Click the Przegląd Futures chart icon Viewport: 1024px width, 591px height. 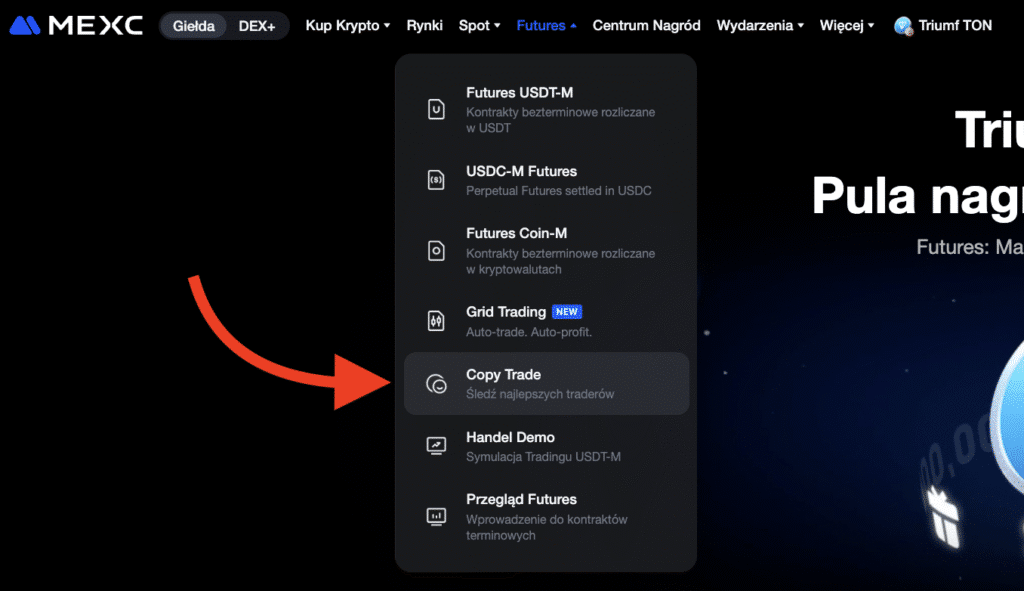pyautogui.click(x=436, y=516)
